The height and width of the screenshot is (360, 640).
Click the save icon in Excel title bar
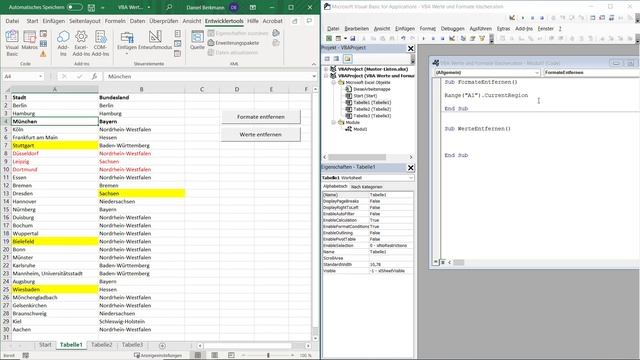tap(91, 7)
